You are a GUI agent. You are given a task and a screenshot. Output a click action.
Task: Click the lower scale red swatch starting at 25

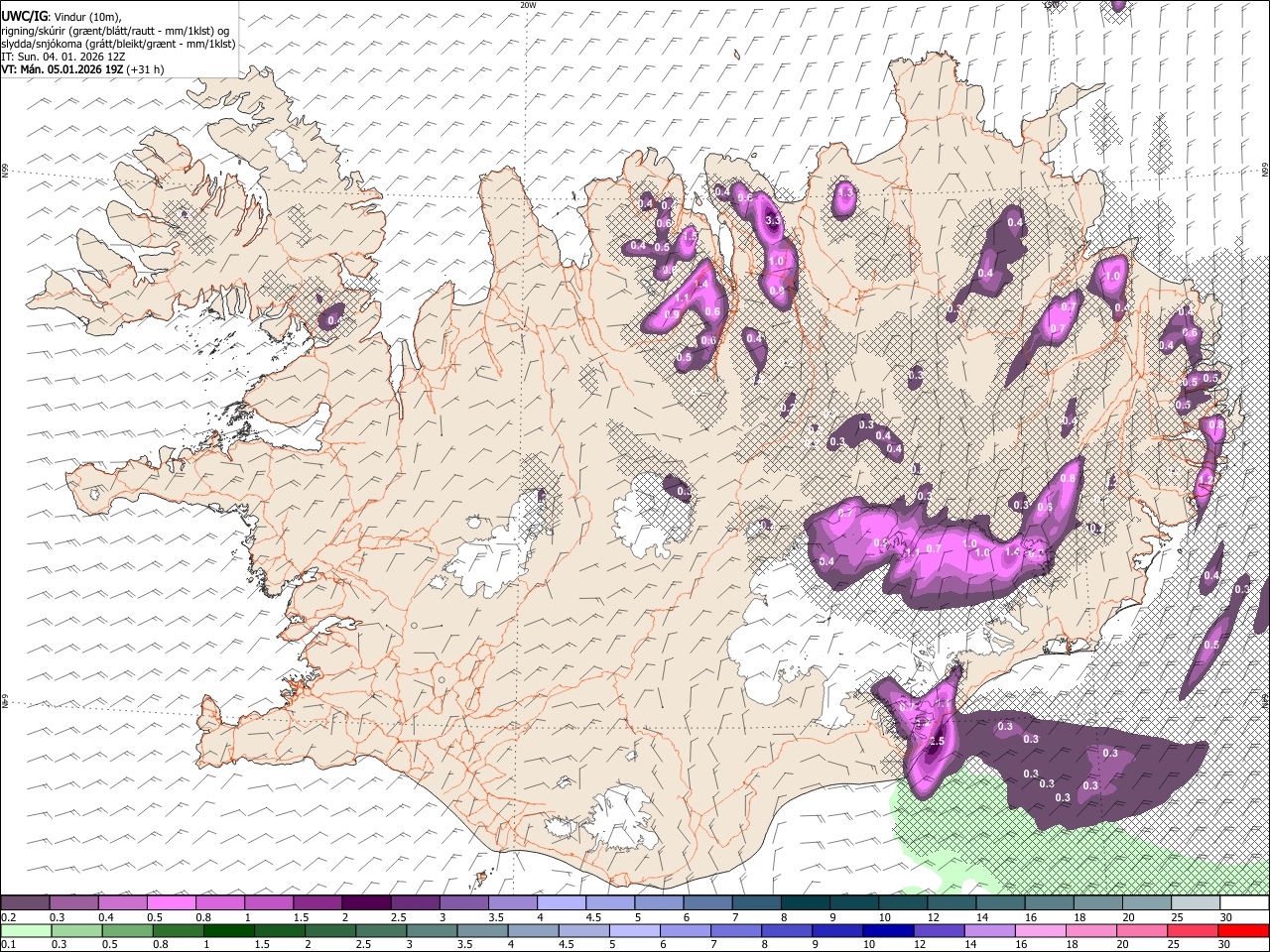pyautogui.click(x=1192, y=931)
